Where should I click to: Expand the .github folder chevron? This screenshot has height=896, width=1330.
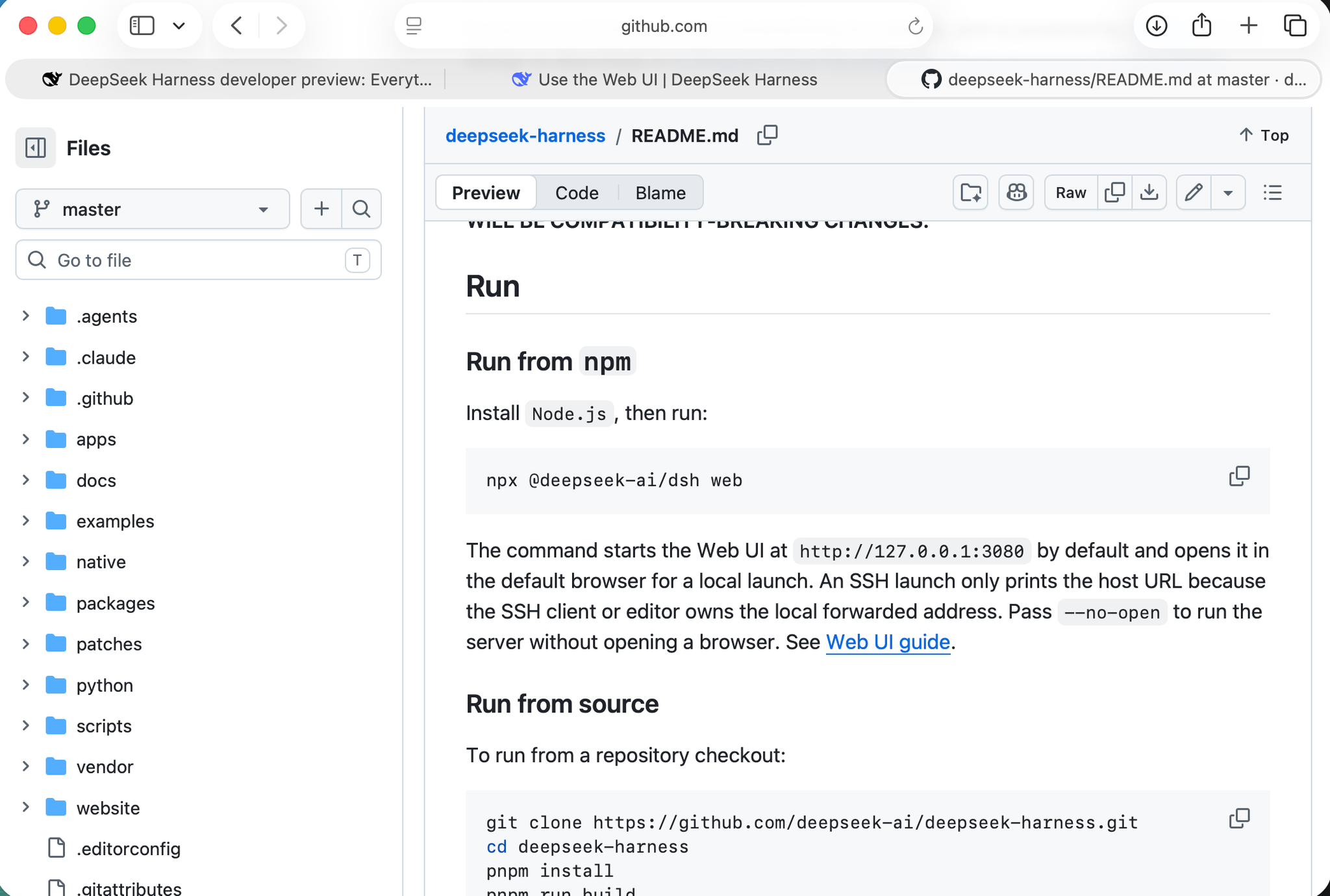[26, 398]
